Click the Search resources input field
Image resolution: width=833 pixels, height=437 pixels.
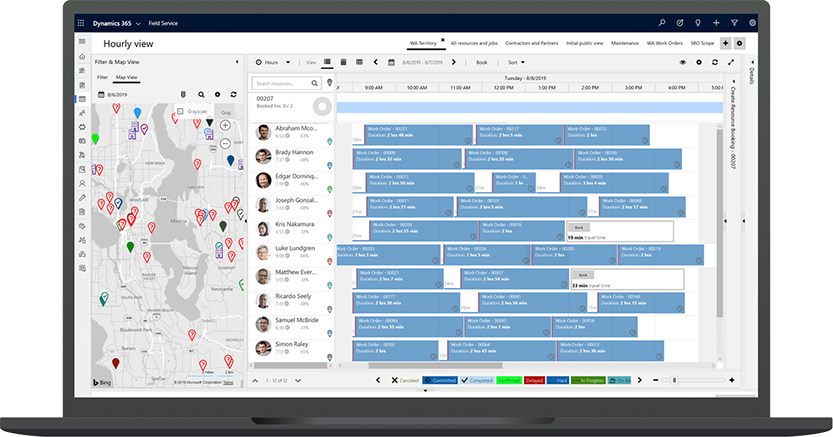tap(287, 83)
